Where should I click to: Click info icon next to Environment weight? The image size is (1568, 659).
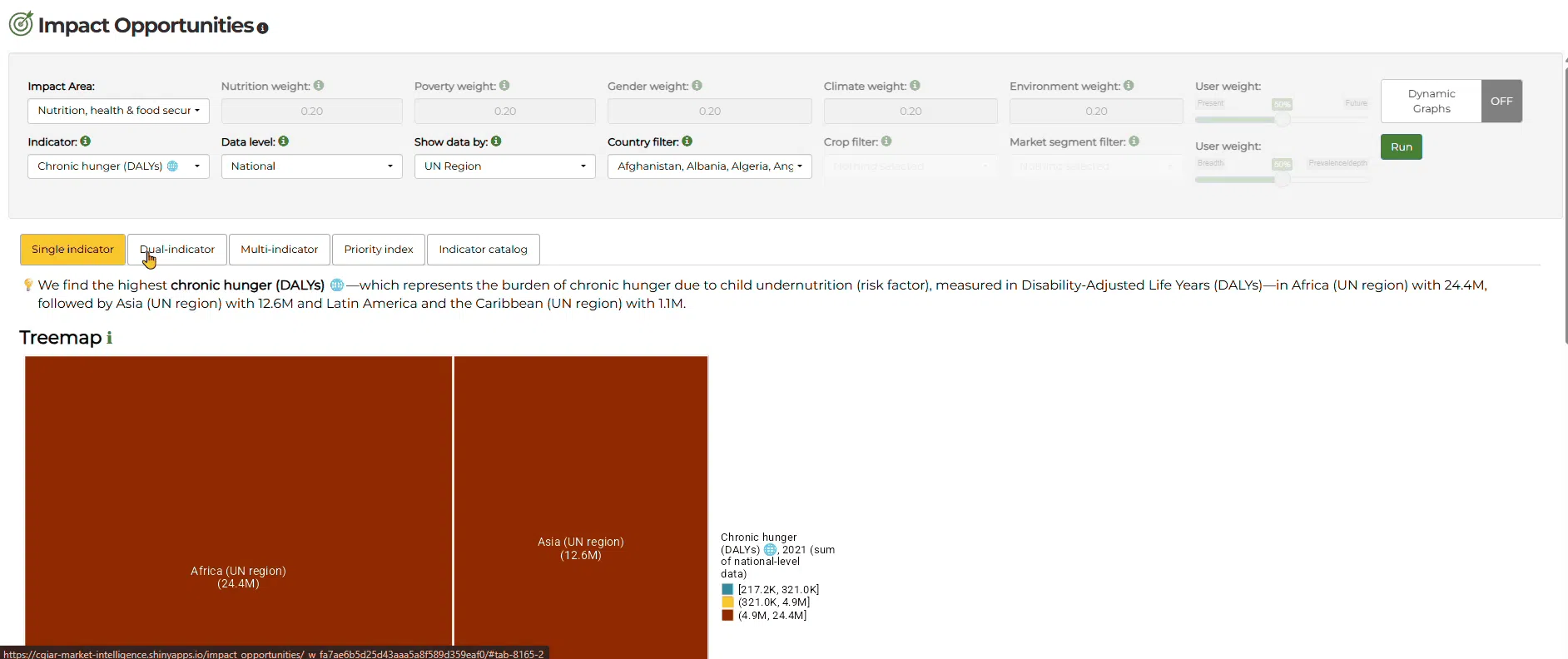tap(1129, 86)
